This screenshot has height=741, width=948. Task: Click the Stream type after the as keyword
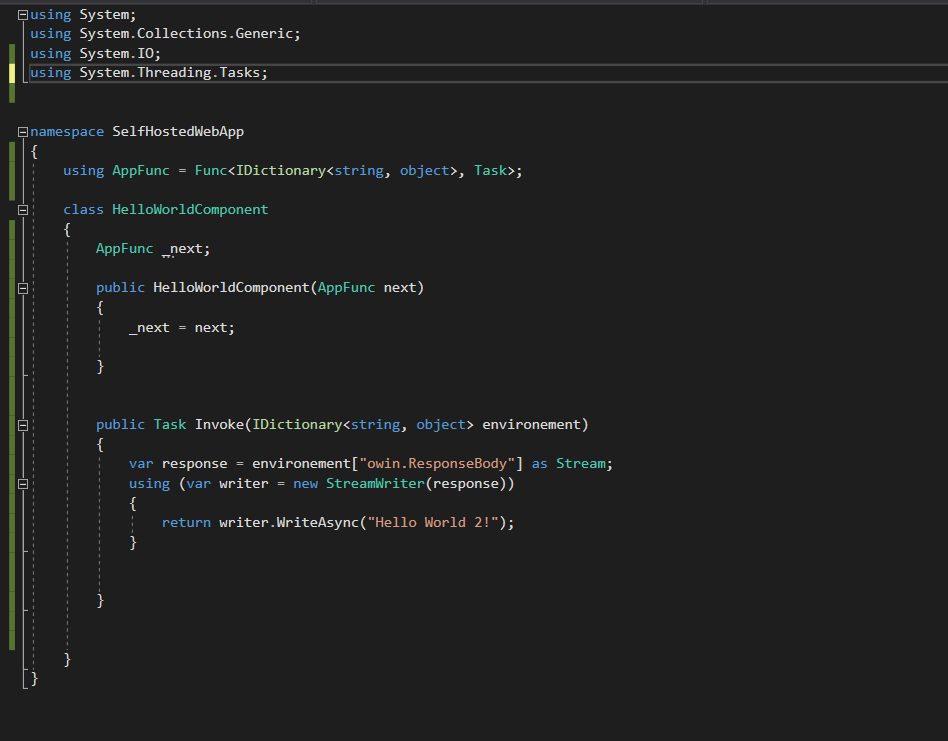580,464
